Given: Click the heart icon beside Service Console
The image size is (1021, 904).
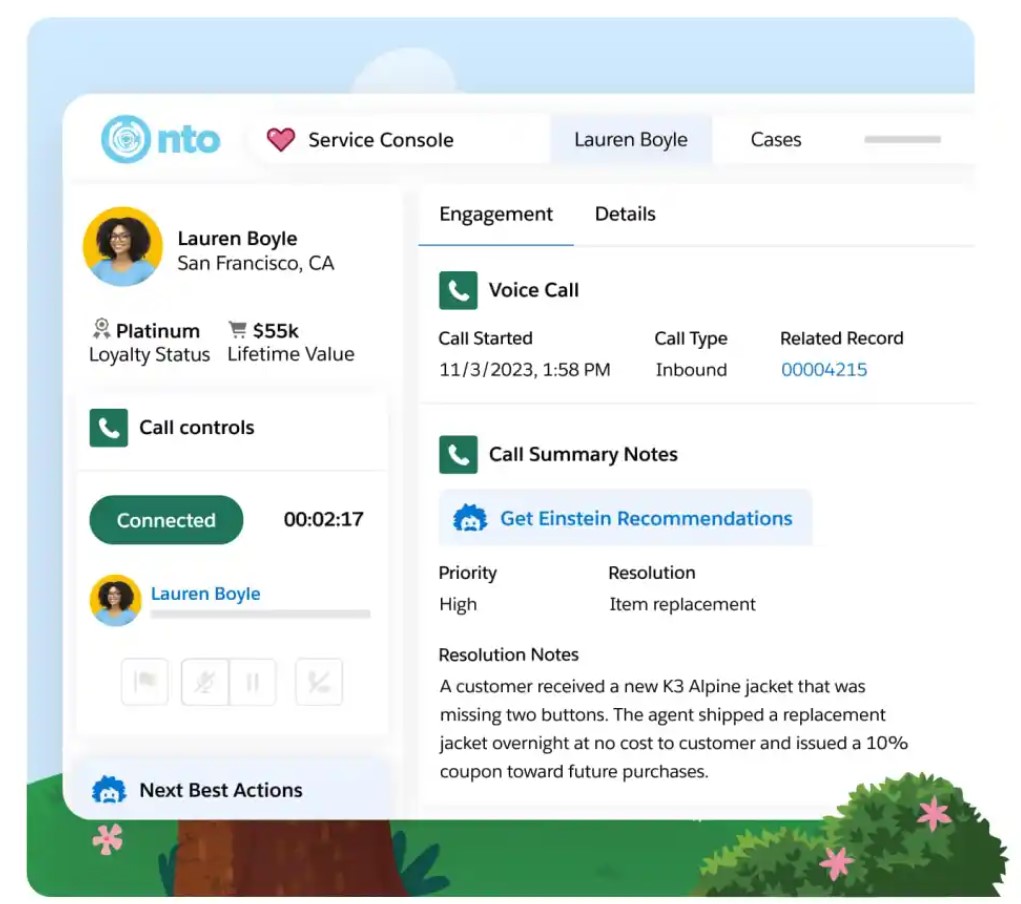Looking at the screenshot, I should (281, 139).
